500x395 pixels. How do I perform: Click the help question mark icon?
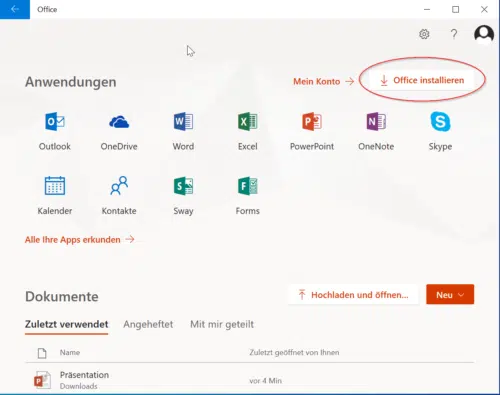454,34
